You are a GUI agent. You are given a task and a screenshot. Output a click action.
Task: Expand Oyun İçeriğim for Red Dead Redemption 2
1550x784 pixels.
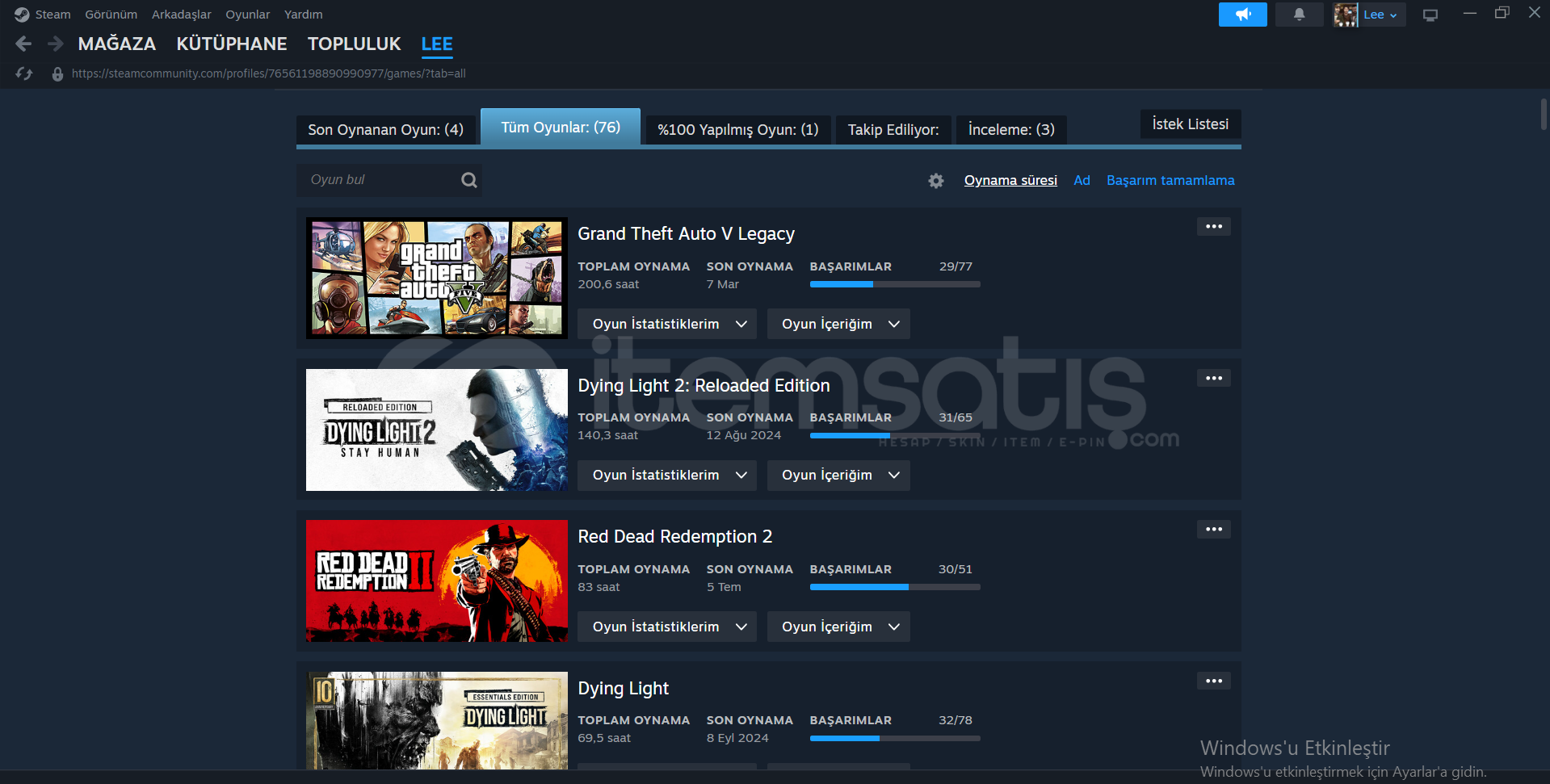[838, 627]
